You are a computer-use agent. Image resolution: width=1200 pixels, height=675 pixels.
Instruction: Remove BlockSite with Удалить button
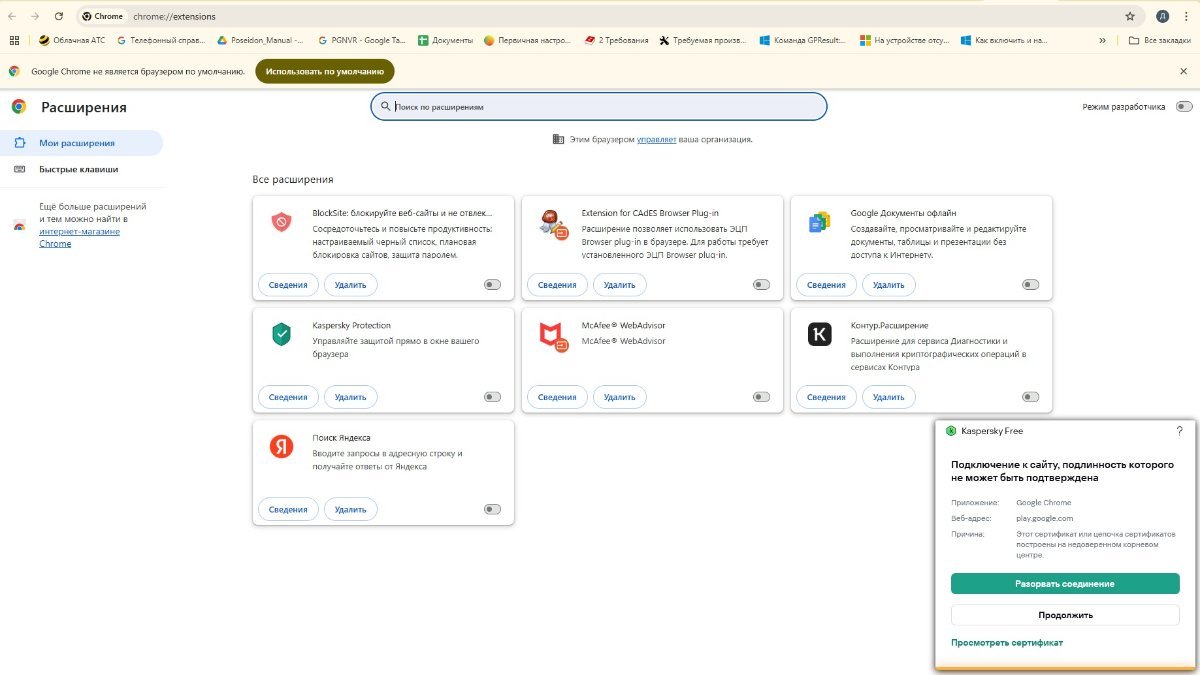point(351,285)
